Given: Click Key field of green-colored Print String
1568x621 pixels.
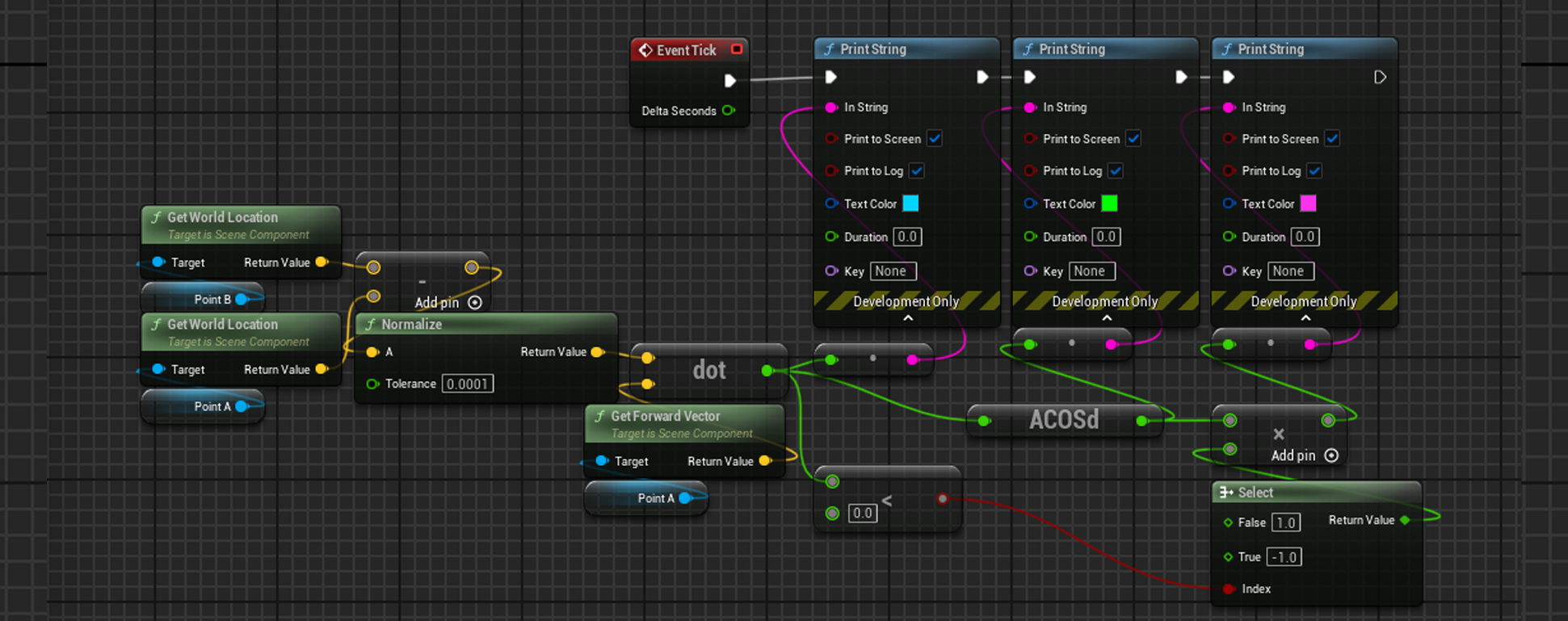Looking at the screenshot, I should 1092,271.
